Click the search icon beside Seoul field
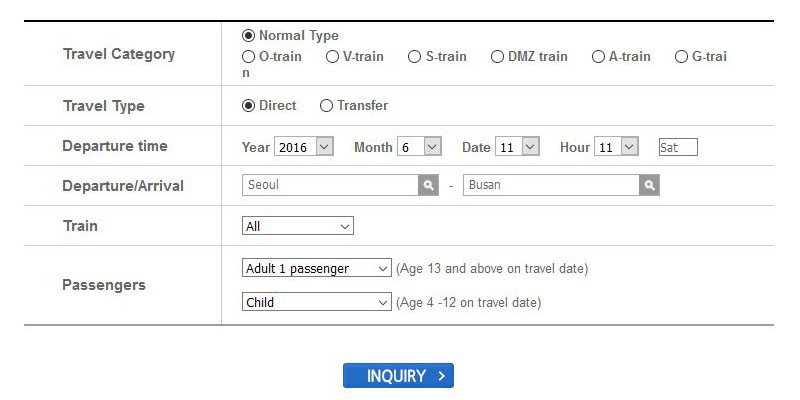Screen dimensions: 800x400 tap(428, 185)
